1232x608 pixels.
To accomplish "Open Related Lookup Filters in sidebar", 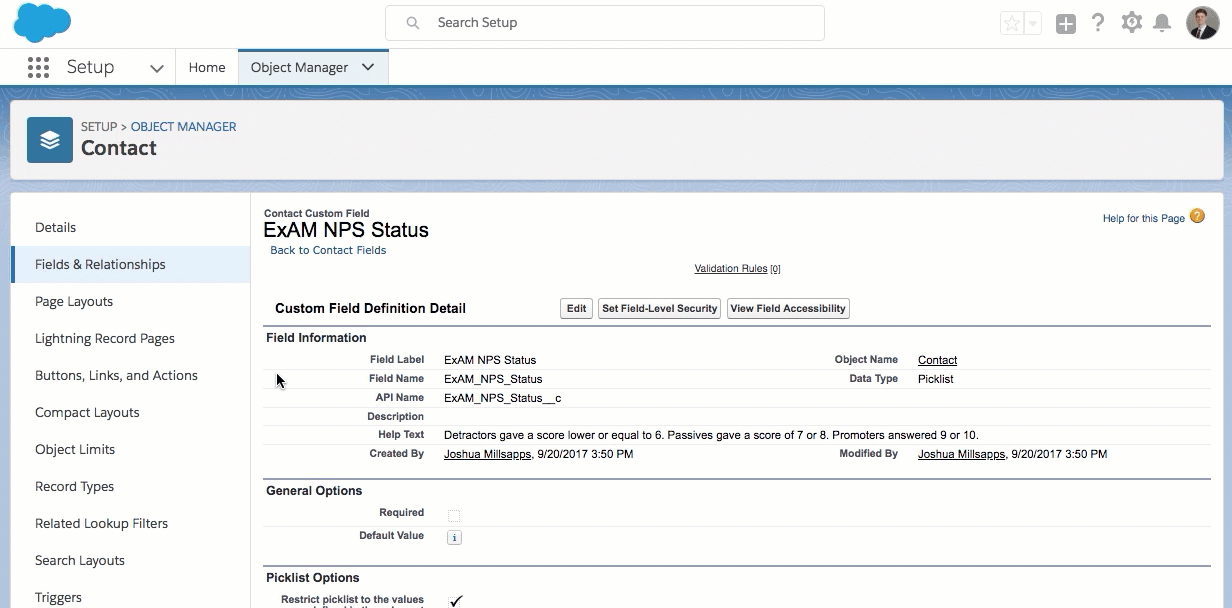I will (130, 524).
